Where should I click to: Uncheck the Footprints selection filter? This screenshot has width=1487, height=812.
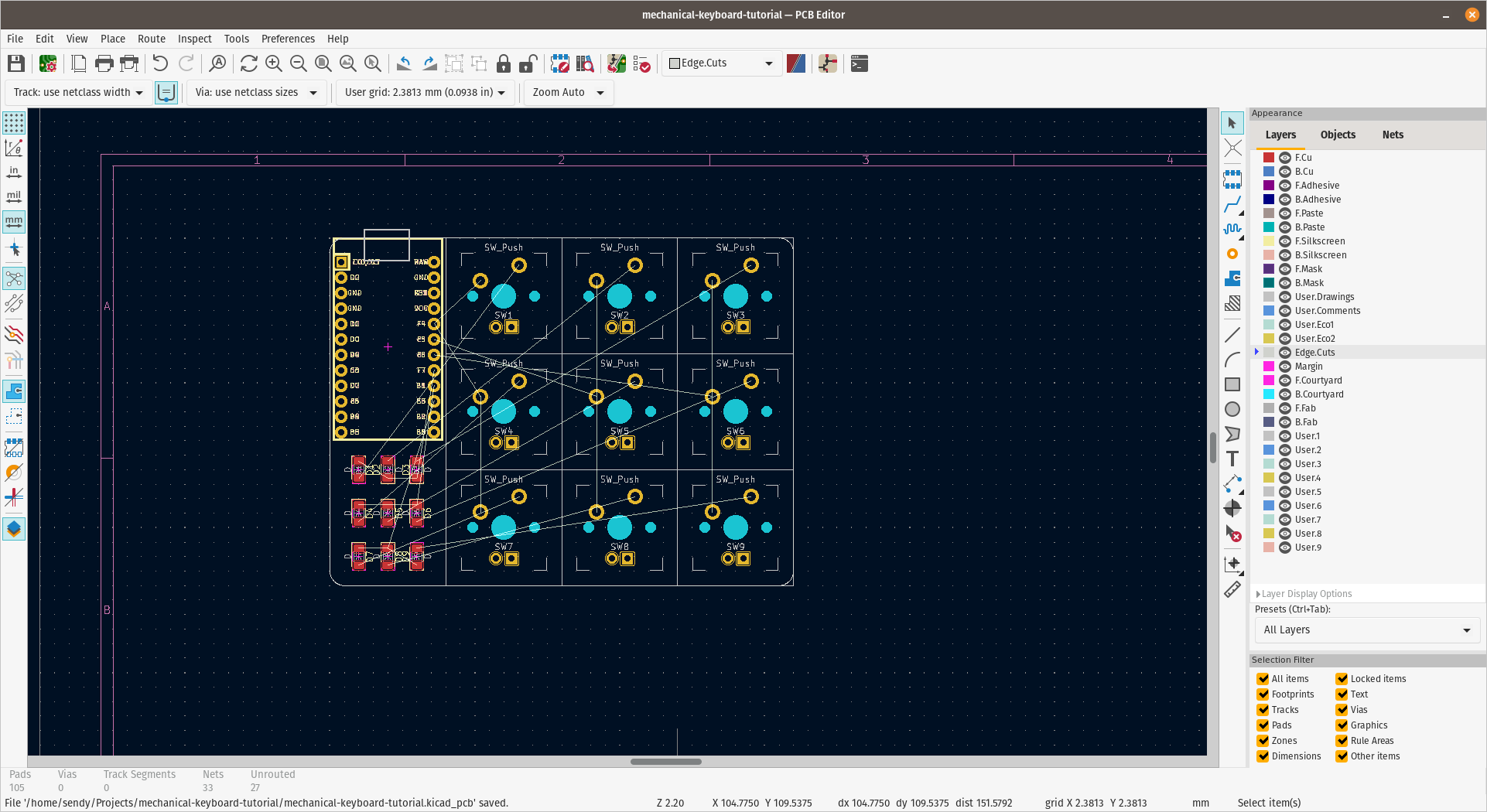1263,694
